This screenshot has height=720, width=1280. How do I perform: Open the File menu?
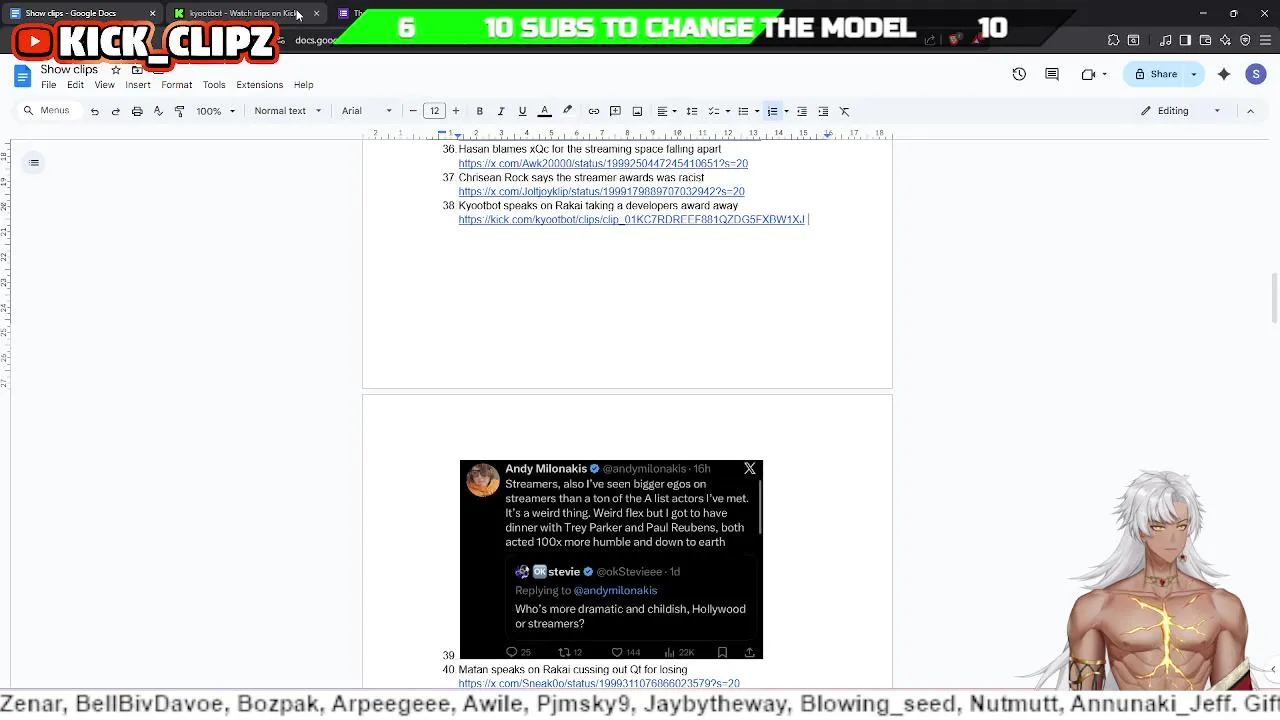(x=49, y=85)
